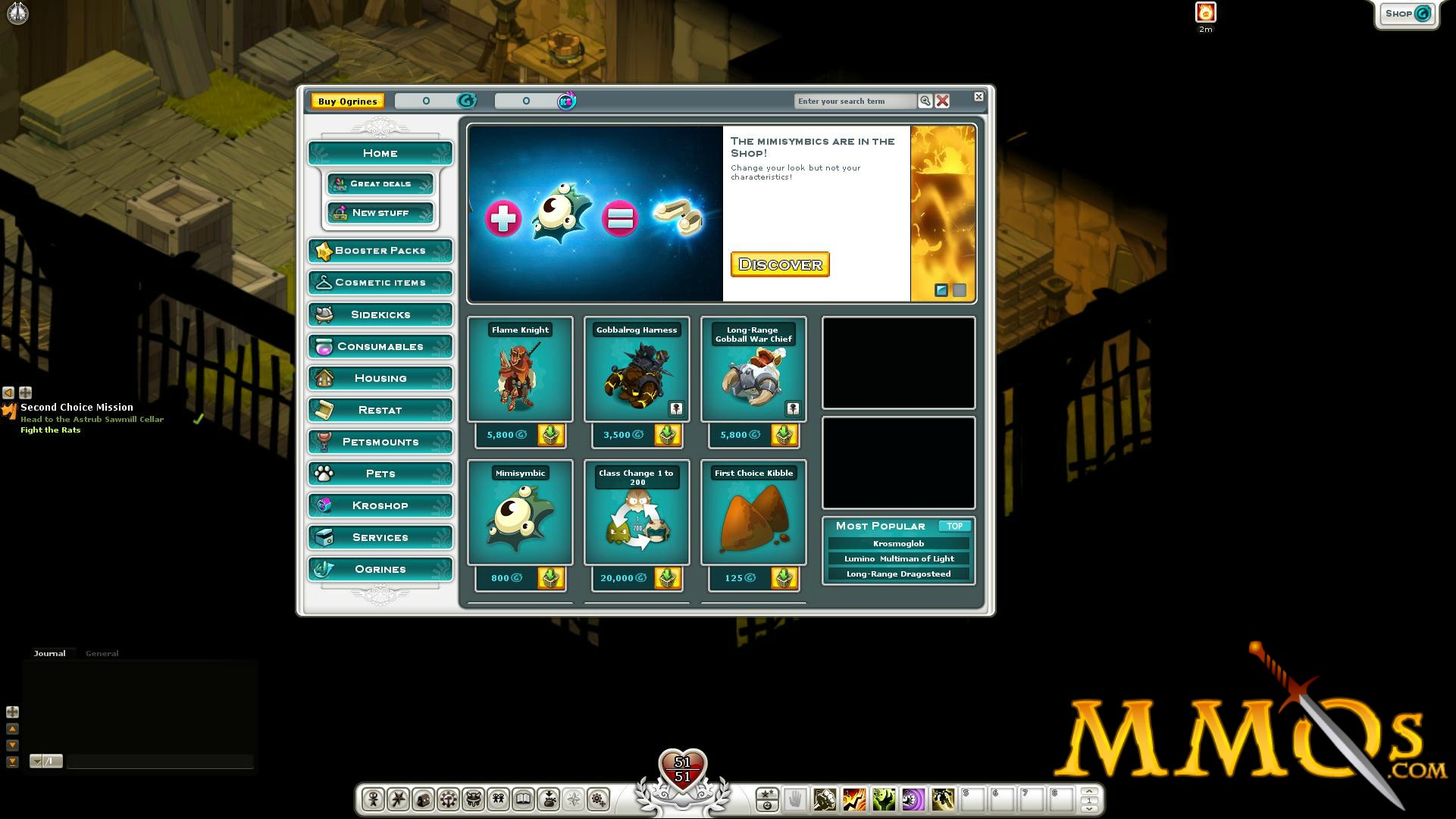This screenshot has height=819, width=1456.
Task: Open the Pets category
Action: click(380, 474)
